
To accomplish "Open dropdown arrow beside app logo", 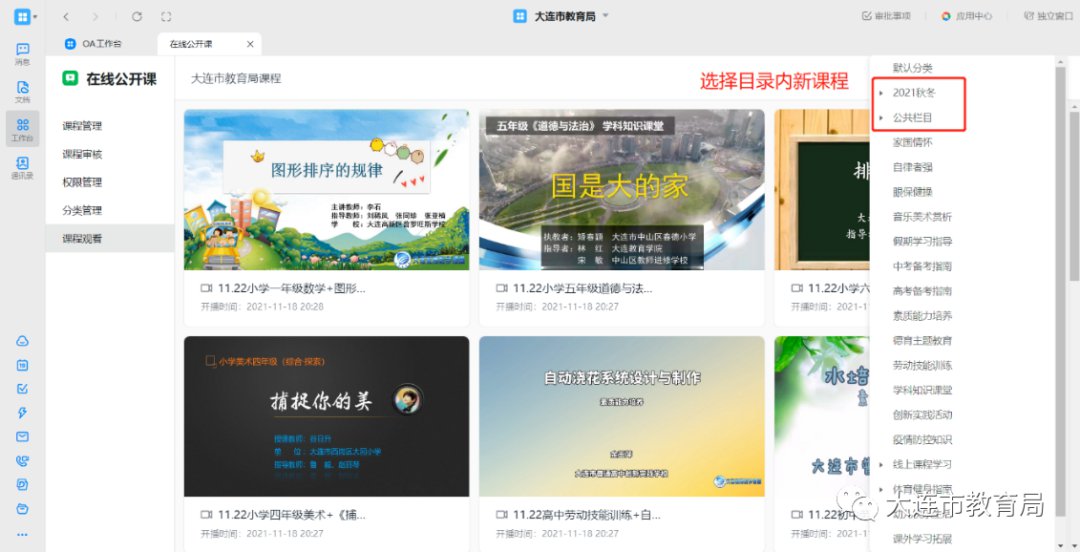I will point(35,17).
